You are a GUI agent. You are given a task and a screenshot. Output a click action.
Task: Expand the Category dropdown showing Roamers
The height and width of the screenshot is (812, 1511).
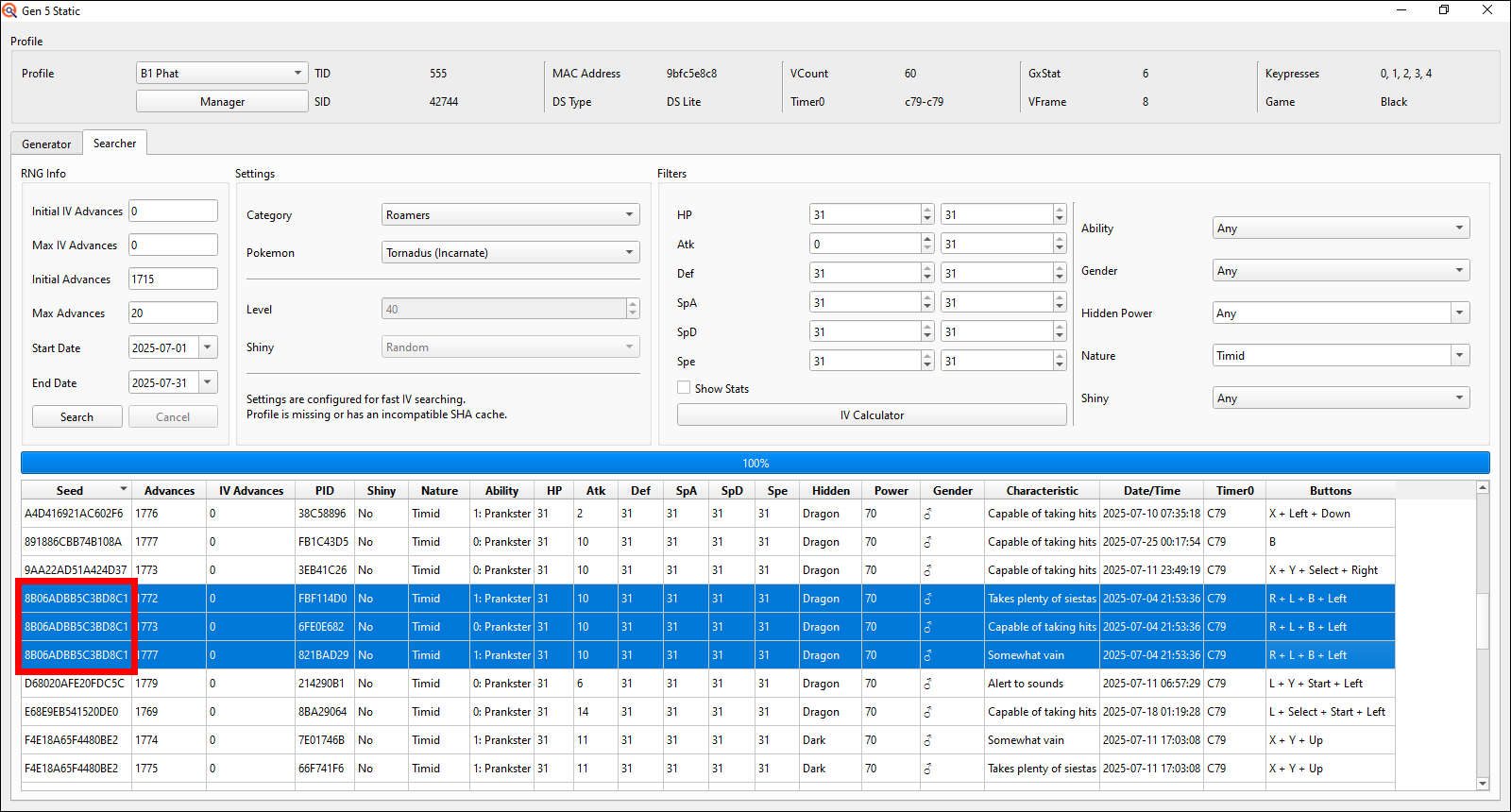(x=510, y=215)
